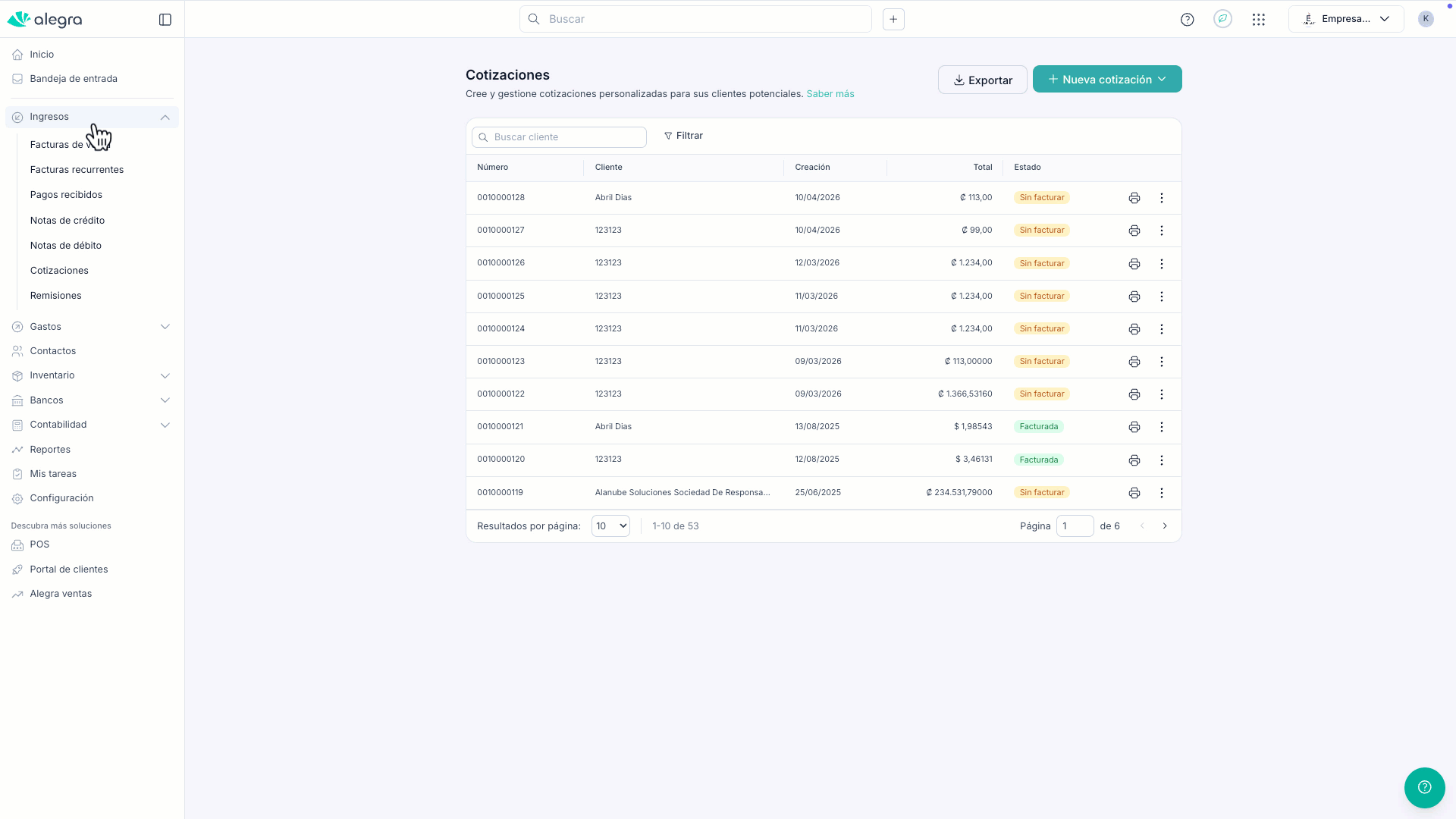
Task: Open three-dot menu for quotation 0010000121
Action: click(1162, 427)
